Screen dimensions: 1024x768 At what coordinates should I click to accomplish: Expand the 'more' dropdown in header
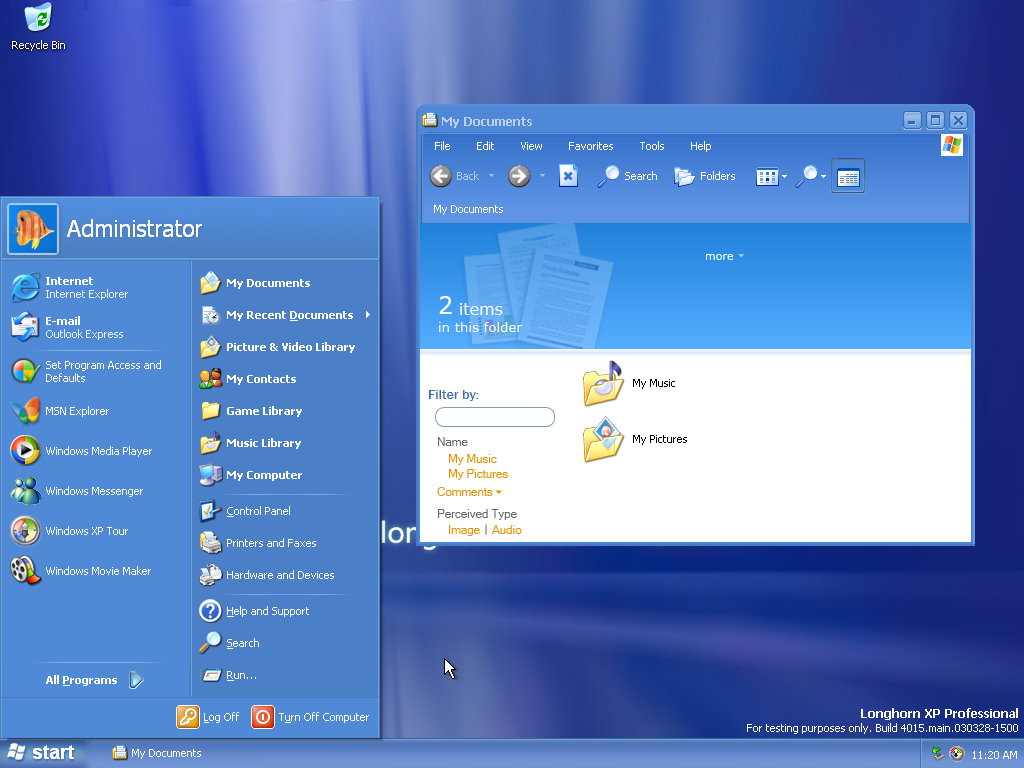tap(724, 256)
